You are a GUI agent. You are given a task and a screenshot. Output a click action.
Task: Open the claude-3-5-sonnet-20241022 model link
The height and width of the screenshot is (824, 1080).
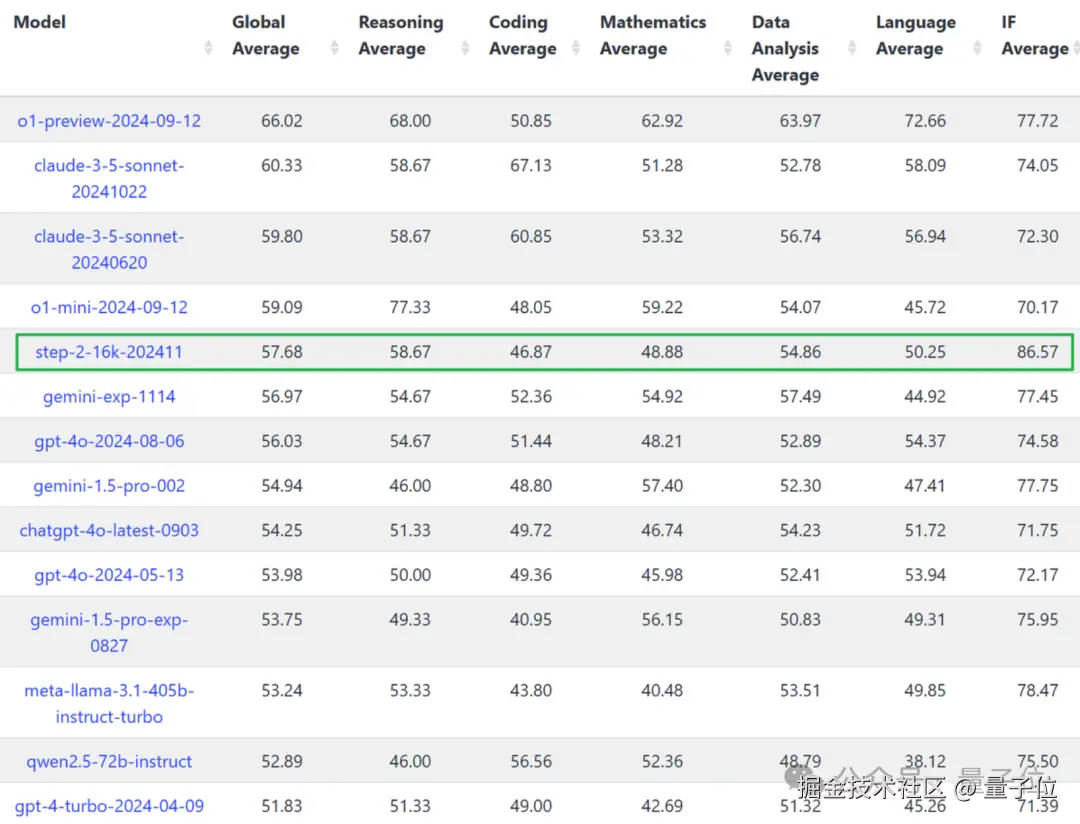pyautogui.click(x=109, y=178)
